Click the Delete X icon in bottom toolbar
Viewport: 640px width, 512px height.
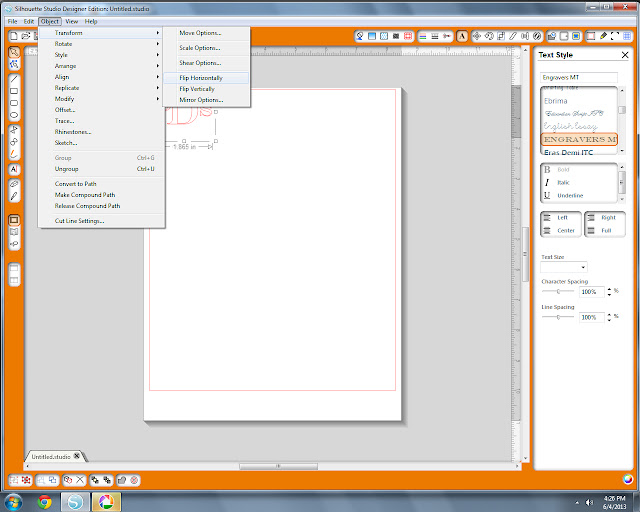click(x=80, y=480)
